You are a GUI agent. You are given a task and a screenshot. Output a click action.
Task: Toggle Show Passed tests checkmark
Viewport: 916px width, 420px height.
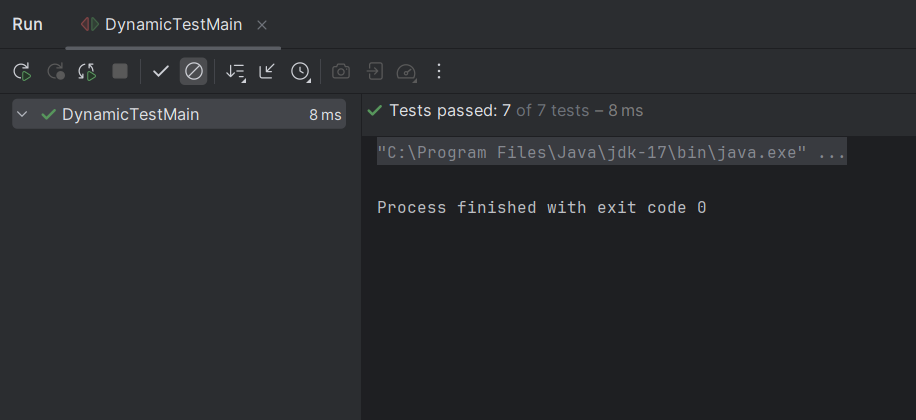160,71
